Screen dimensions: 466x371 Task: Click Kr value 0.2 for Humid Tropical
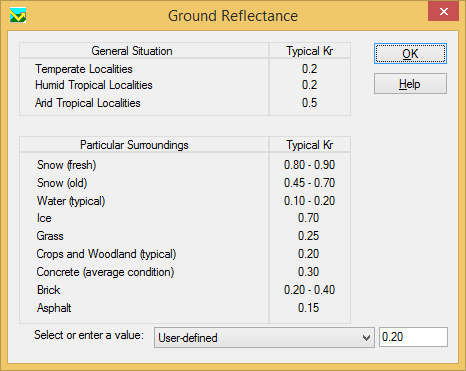309,85
